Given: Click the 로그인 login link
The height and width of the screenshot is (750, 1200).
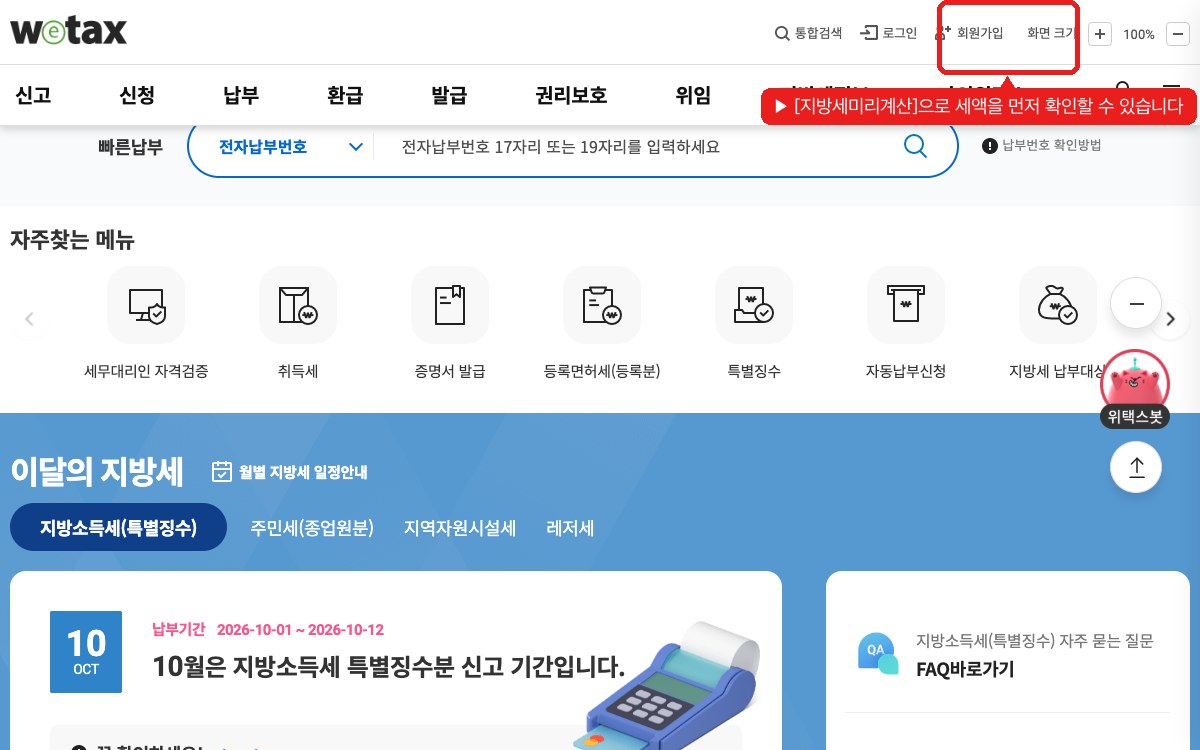Looking at the screenshot, I should (889, 33).
